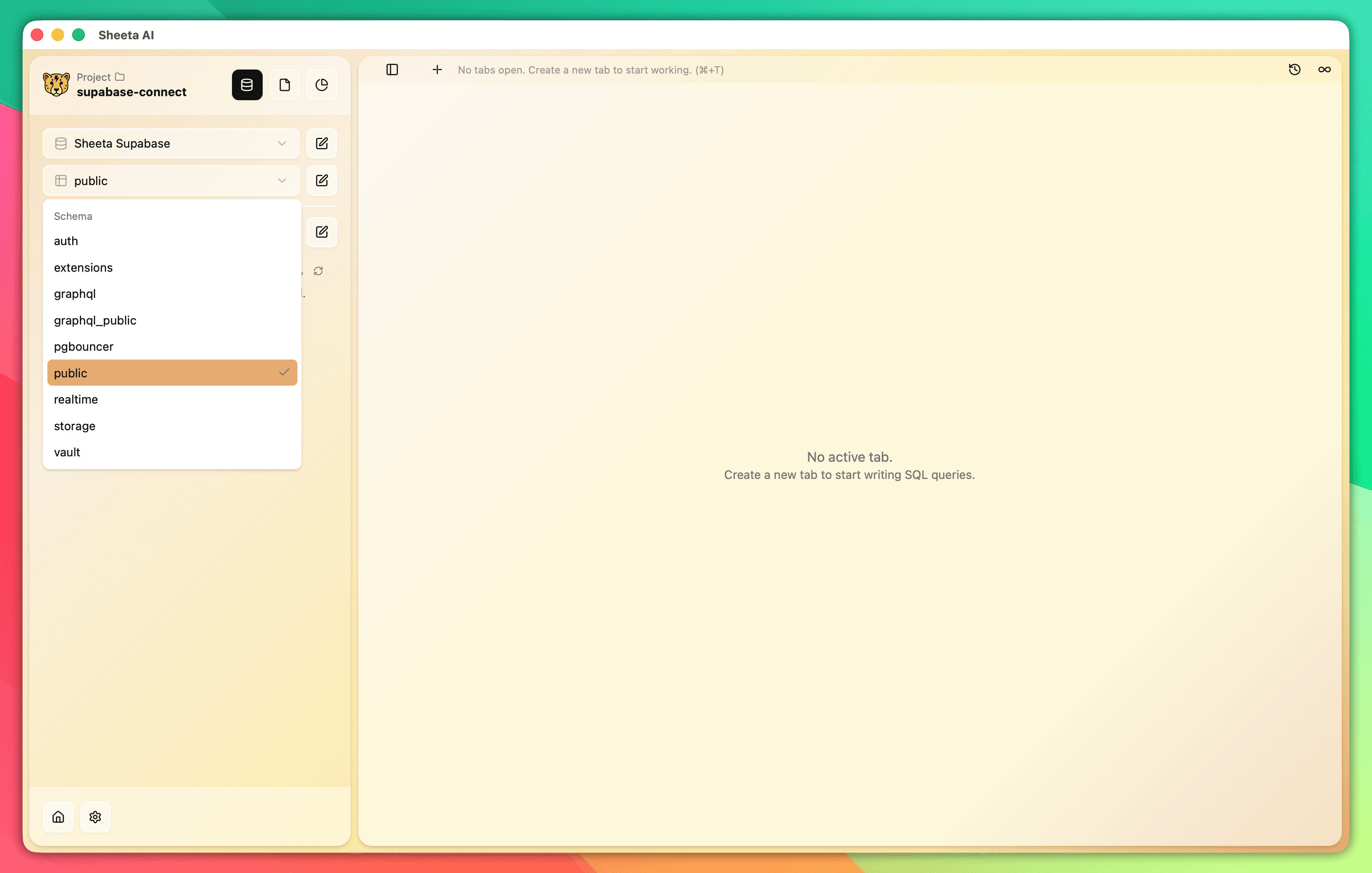
Task: Open the query history
Action: (x=1294, y=70)
